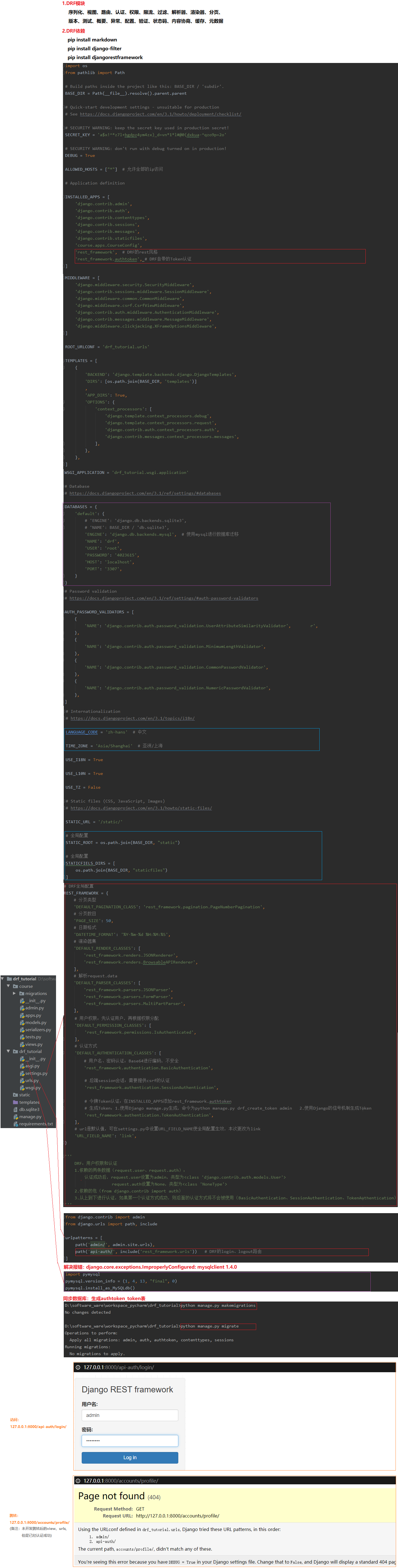This screenshot has height=1568, width=398.
Task: Click the purple templates folder icon
Action: (x=15, y=1102)
